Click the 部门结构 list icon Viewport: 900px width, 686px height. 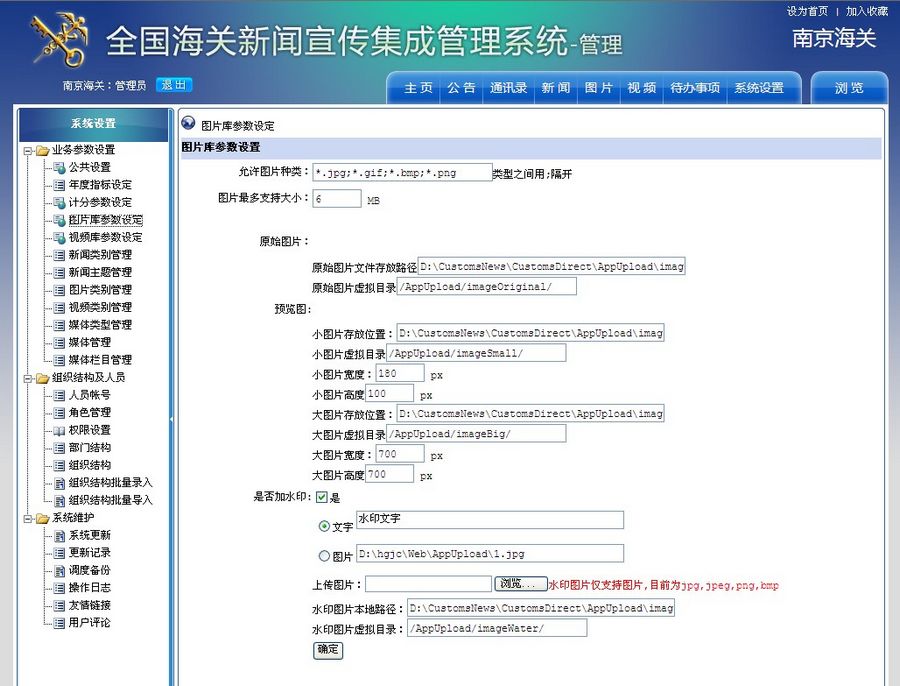click(59, 448)
